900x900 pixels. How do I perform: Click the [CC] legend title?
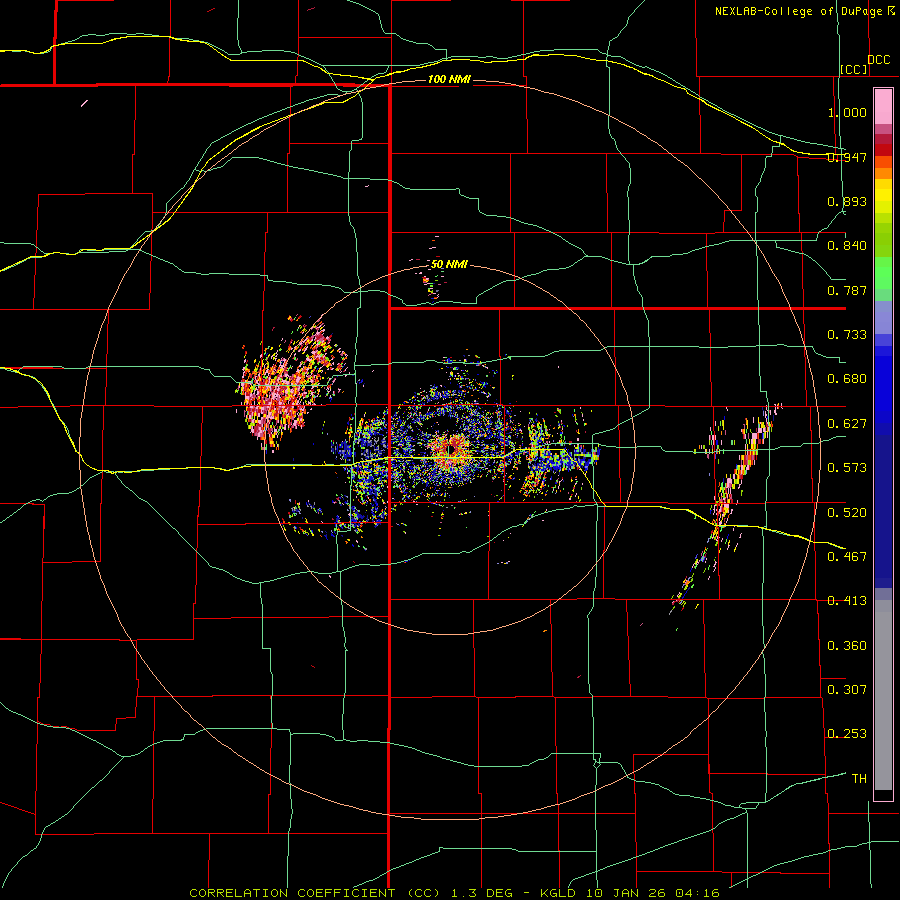point(854,69)
